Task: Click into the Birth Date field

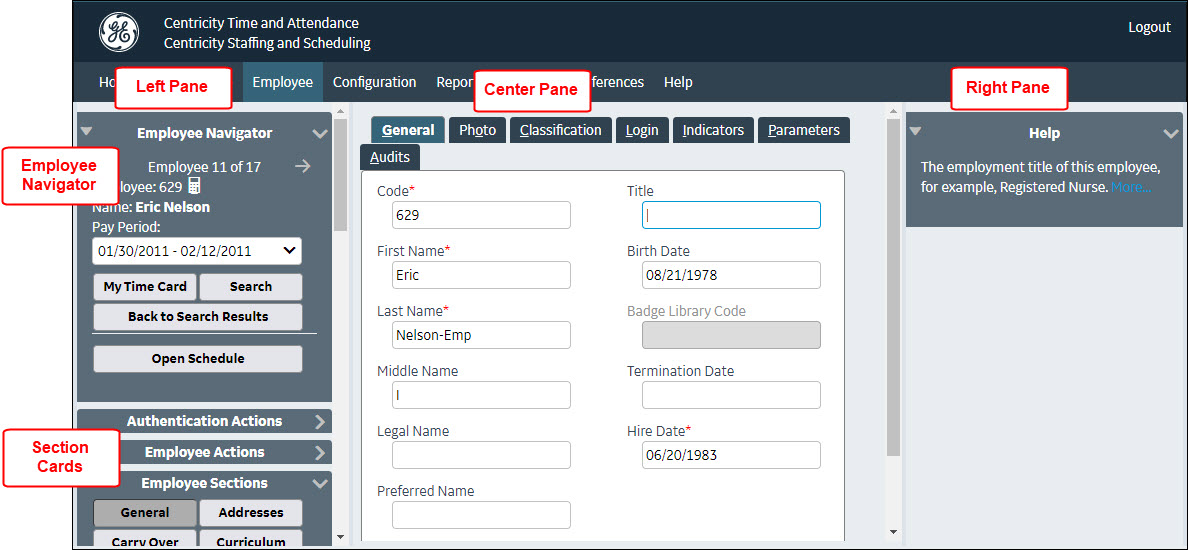Action: [731, 275]
